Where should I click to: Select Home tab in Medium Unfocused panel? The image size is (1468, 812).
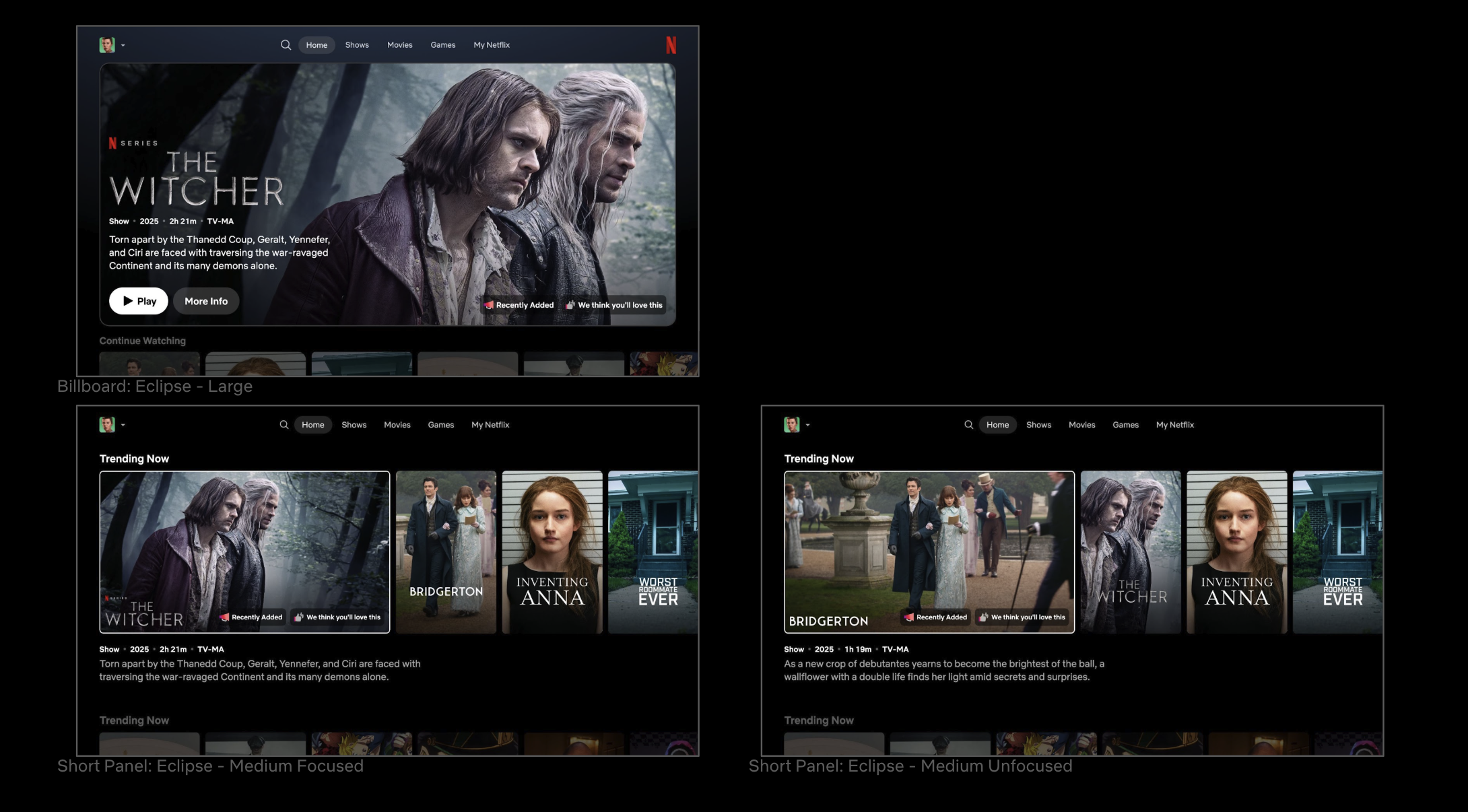click(997, 425)
